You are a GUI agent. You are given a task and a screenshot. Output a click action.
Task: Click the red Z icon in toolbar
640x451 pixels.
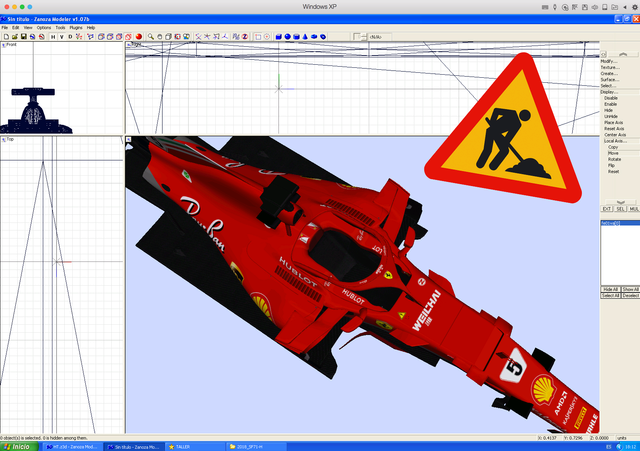245,37
